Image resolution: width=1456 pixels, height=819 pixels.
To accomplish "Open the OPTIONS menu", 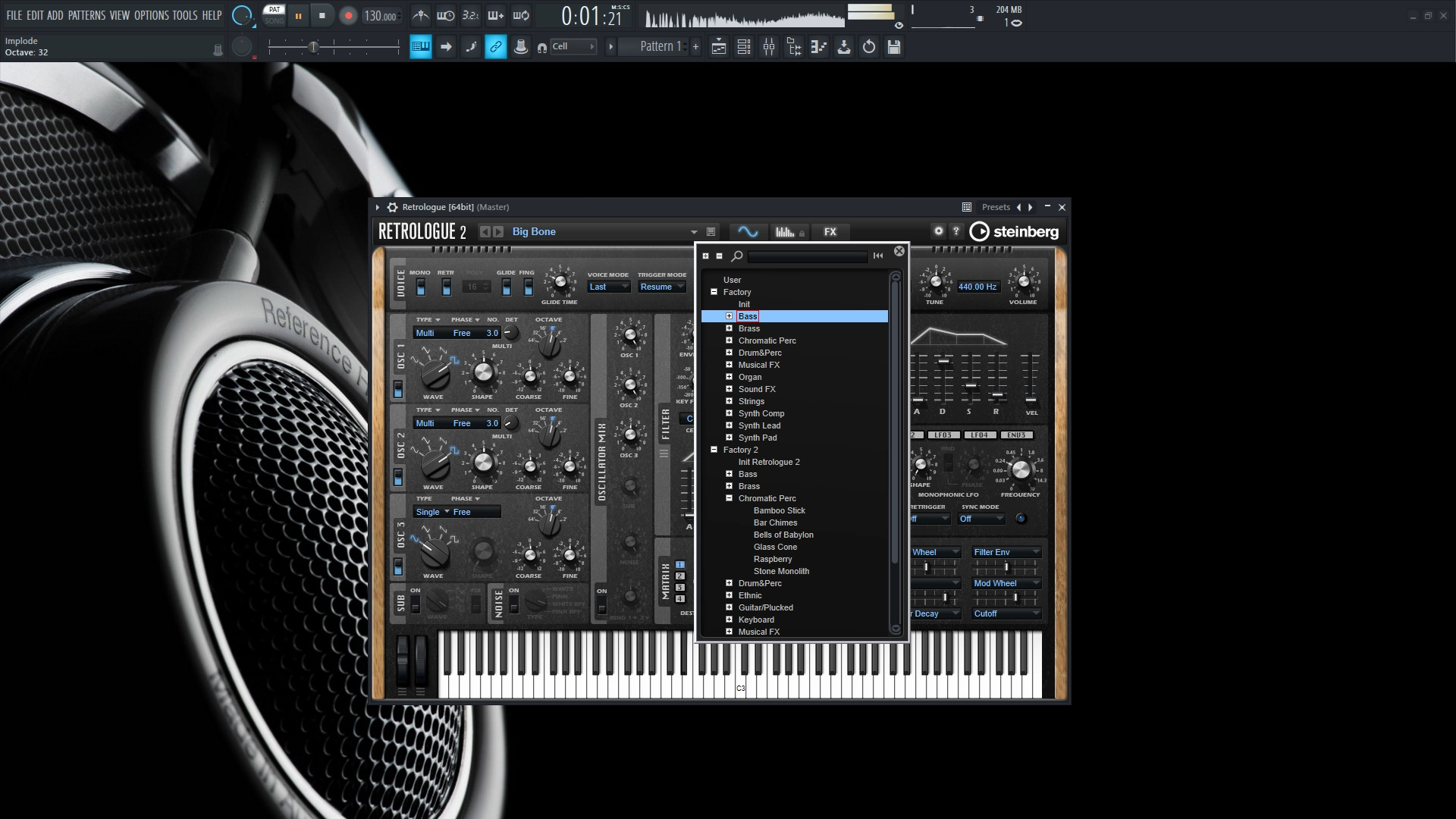I will click(152, 15).
